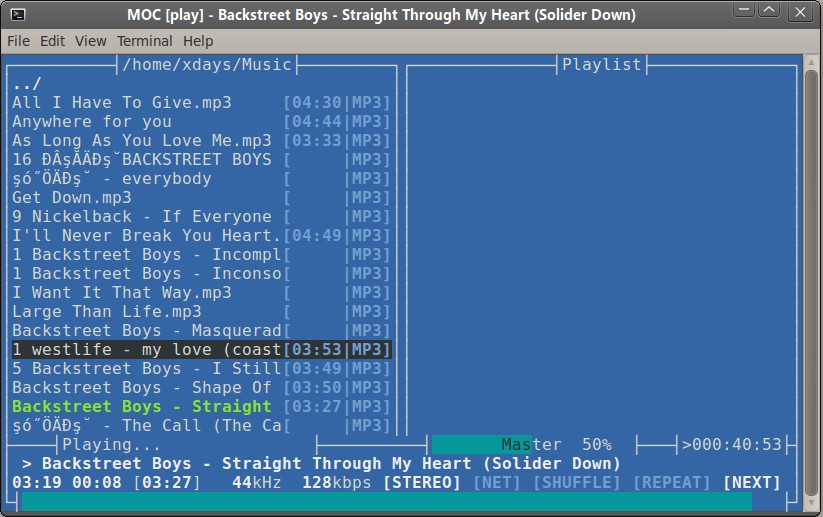Select the Get Down.mp3 file

pyautogui.click(x=72, y=197)
